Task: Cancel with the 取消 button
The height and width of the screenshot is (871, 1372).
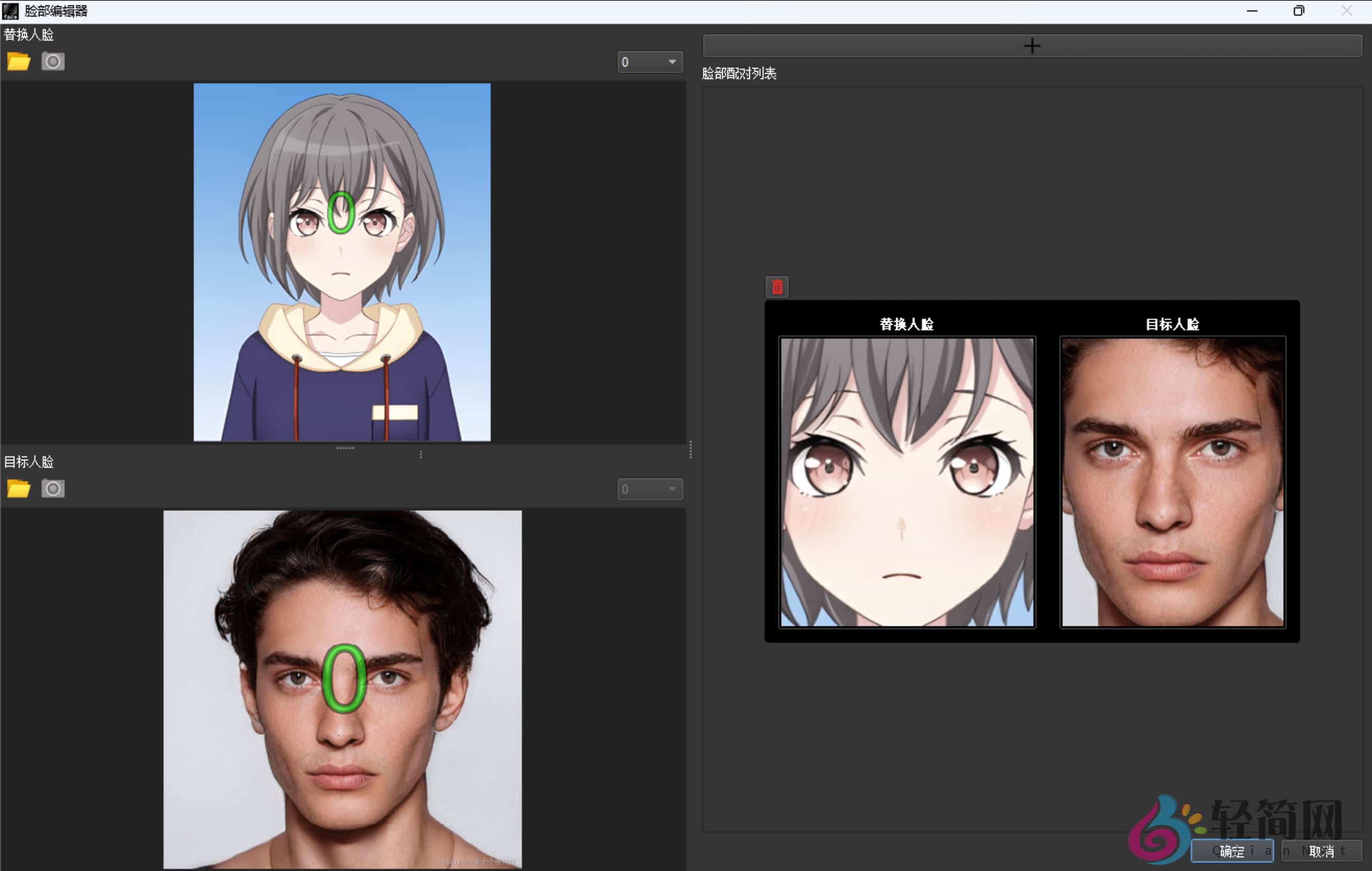Action: click(x=1321, y=851)
